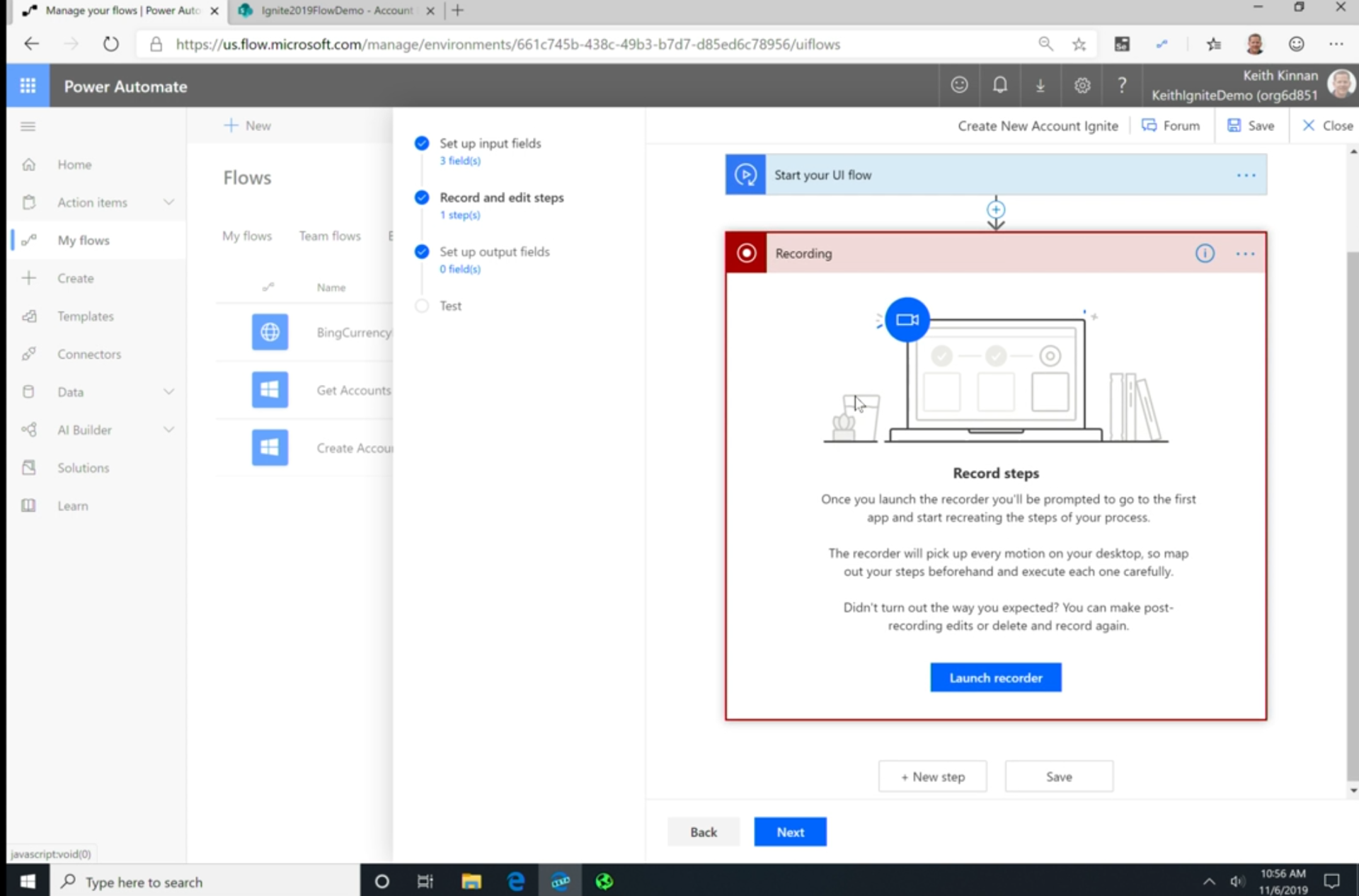
Task: Click the Launch recorder button
Action: (x=995, y=677)
